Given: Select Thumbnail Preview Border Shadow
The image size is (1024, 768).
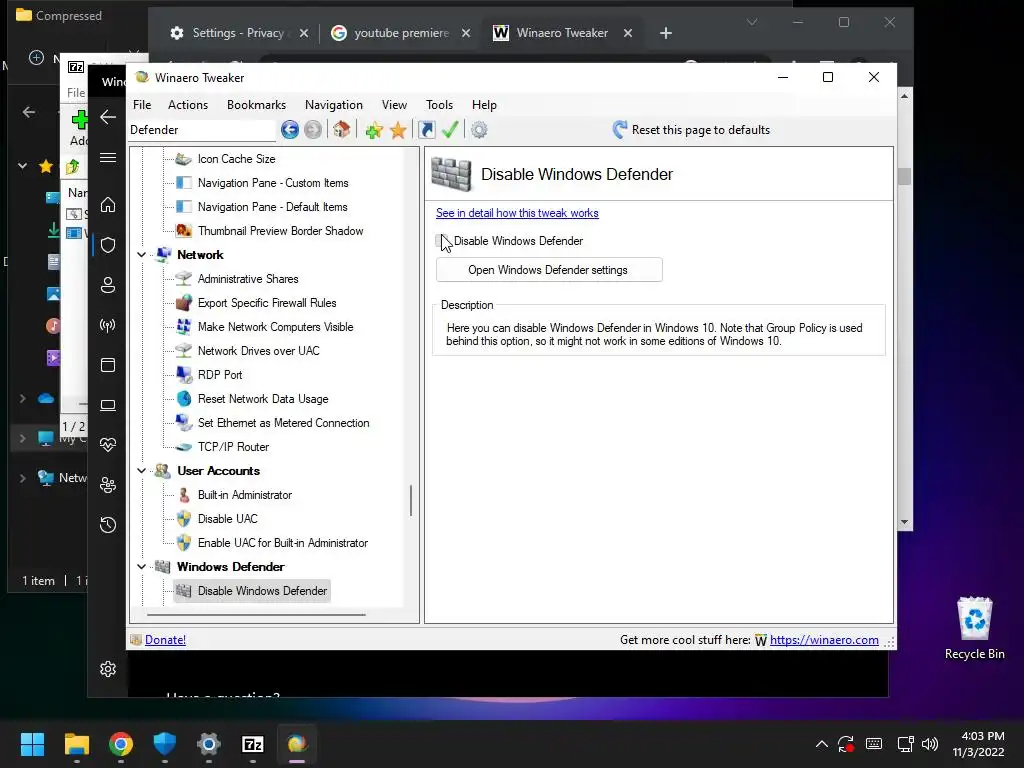Looking at the screenshot, I should click(280, 231).
